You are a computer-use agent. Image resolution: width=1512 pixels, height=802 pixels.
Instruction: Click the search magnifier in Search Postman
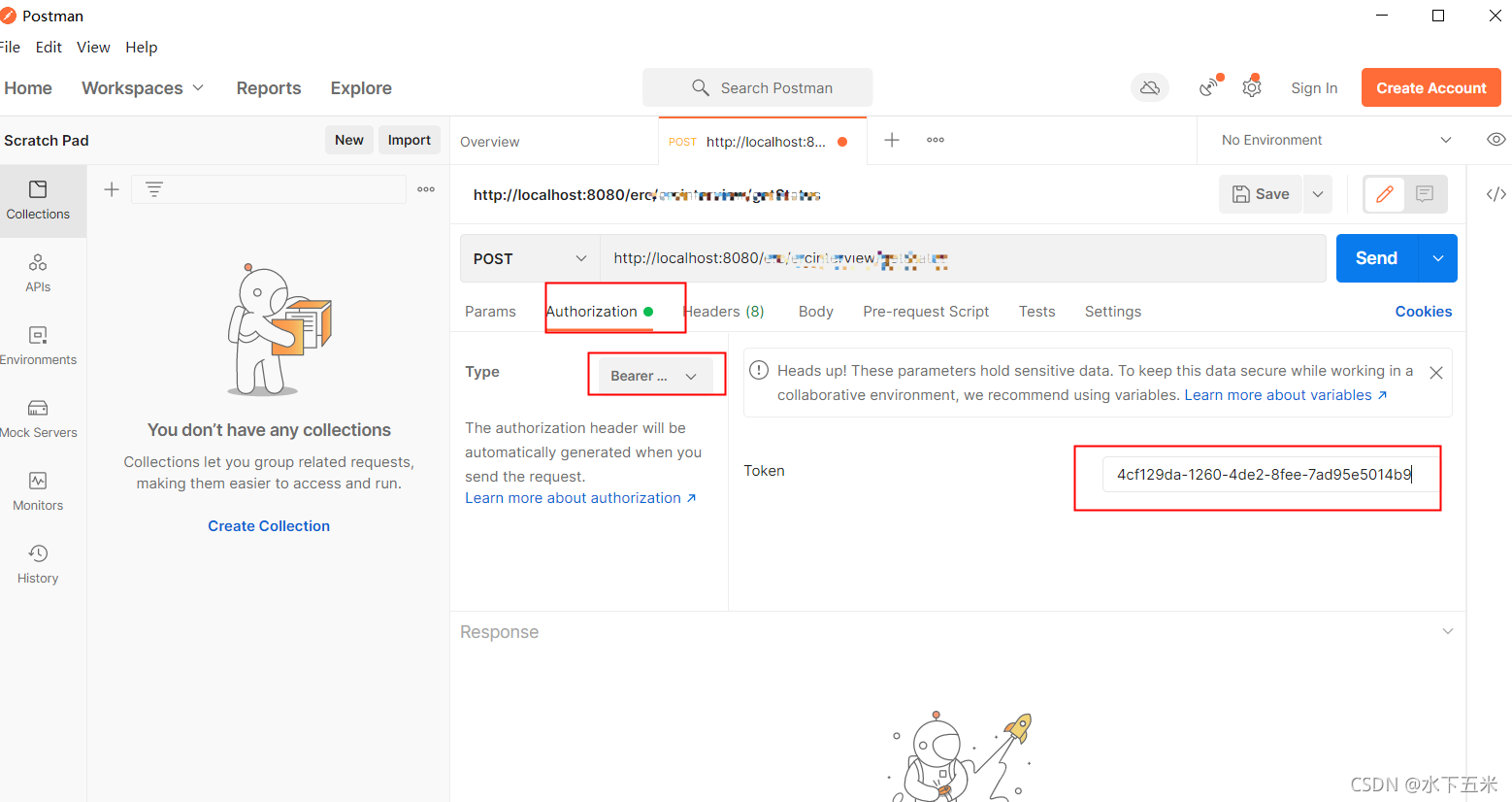click(701, 87)
